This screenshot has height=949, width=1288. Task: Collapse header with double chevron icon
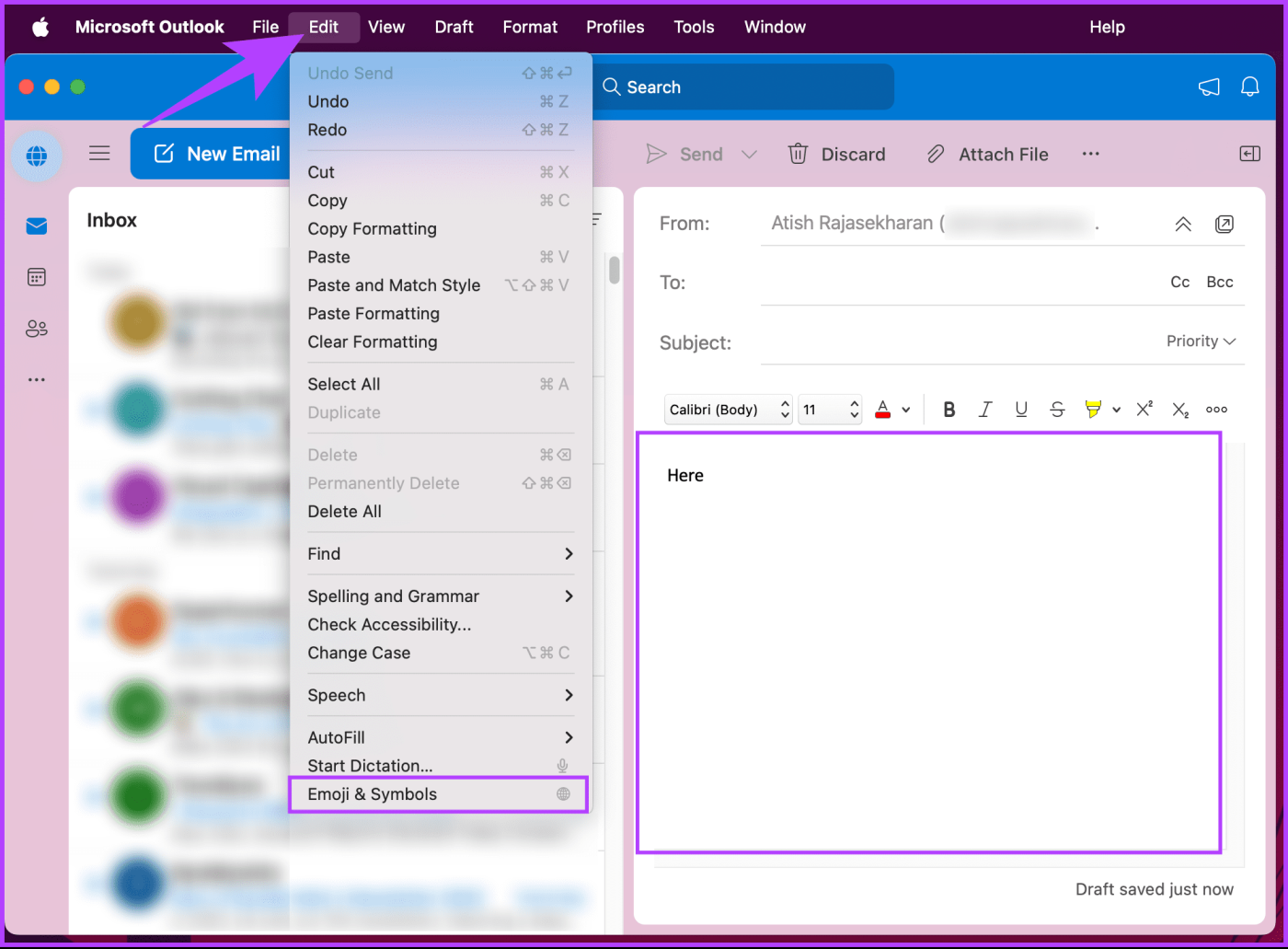click(1183, 225)
